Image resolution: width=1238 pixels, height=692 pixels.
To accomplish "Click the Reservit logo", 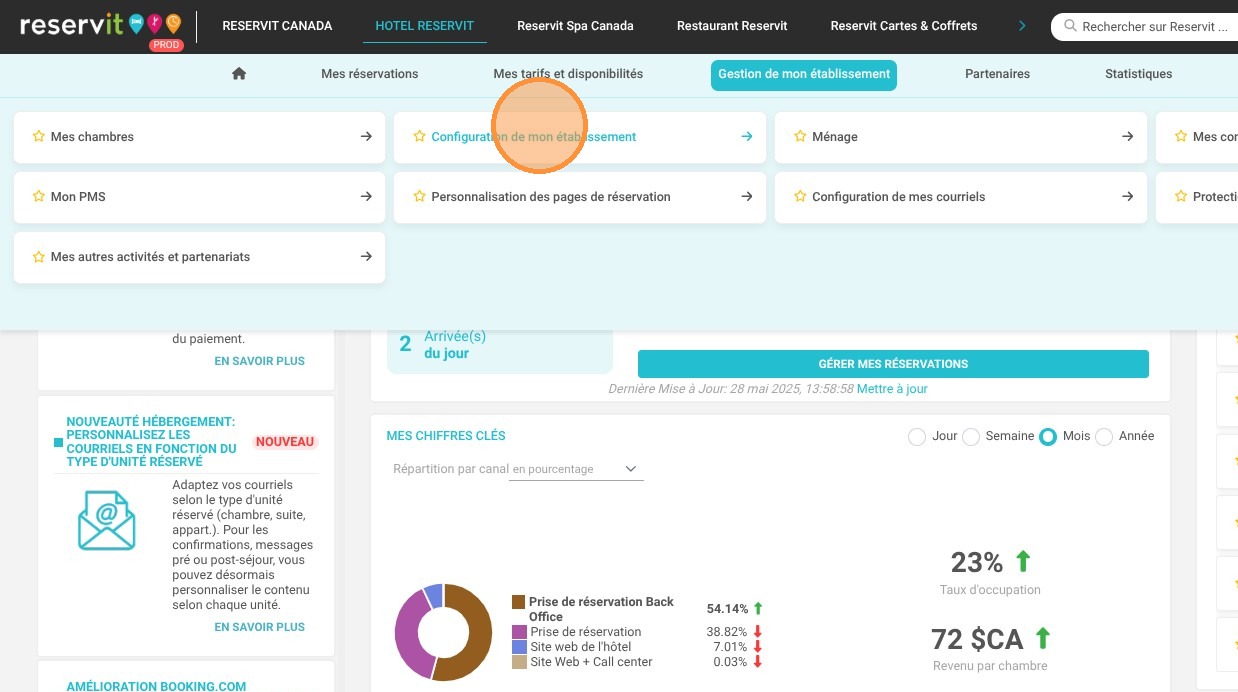I will click(101, 26).
